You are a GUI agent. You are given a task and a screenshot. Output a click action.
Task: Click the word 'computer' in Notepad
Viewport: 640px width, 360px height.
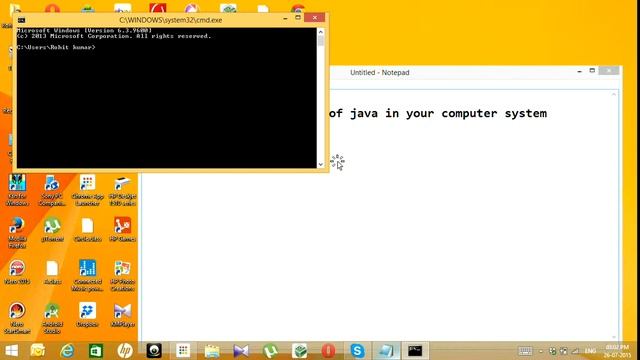point(469,114)
